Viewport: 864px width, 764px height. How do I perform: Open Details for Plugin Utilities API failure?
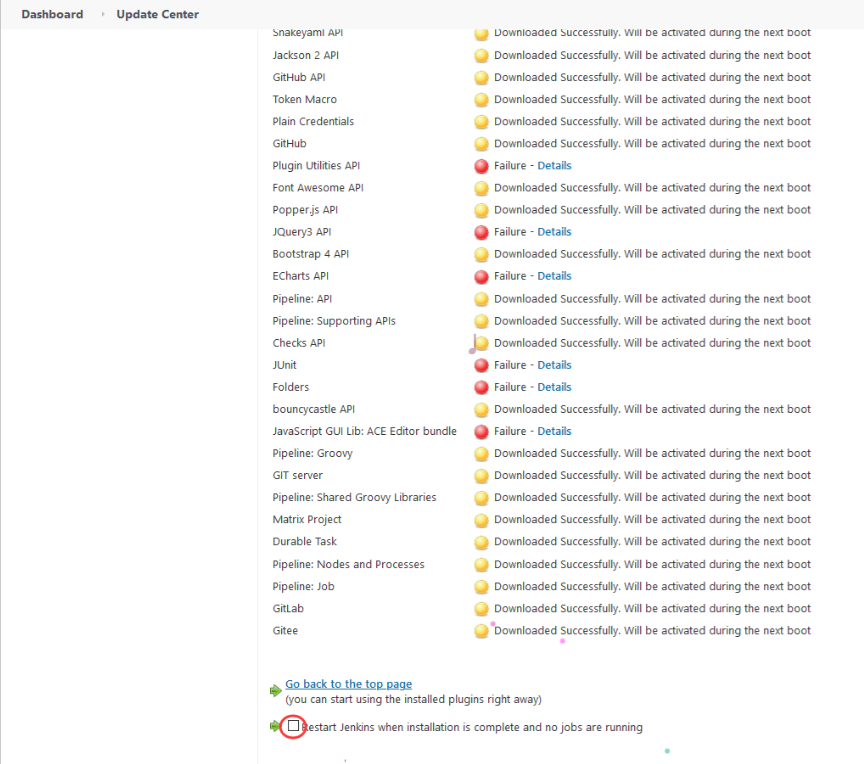554,165
